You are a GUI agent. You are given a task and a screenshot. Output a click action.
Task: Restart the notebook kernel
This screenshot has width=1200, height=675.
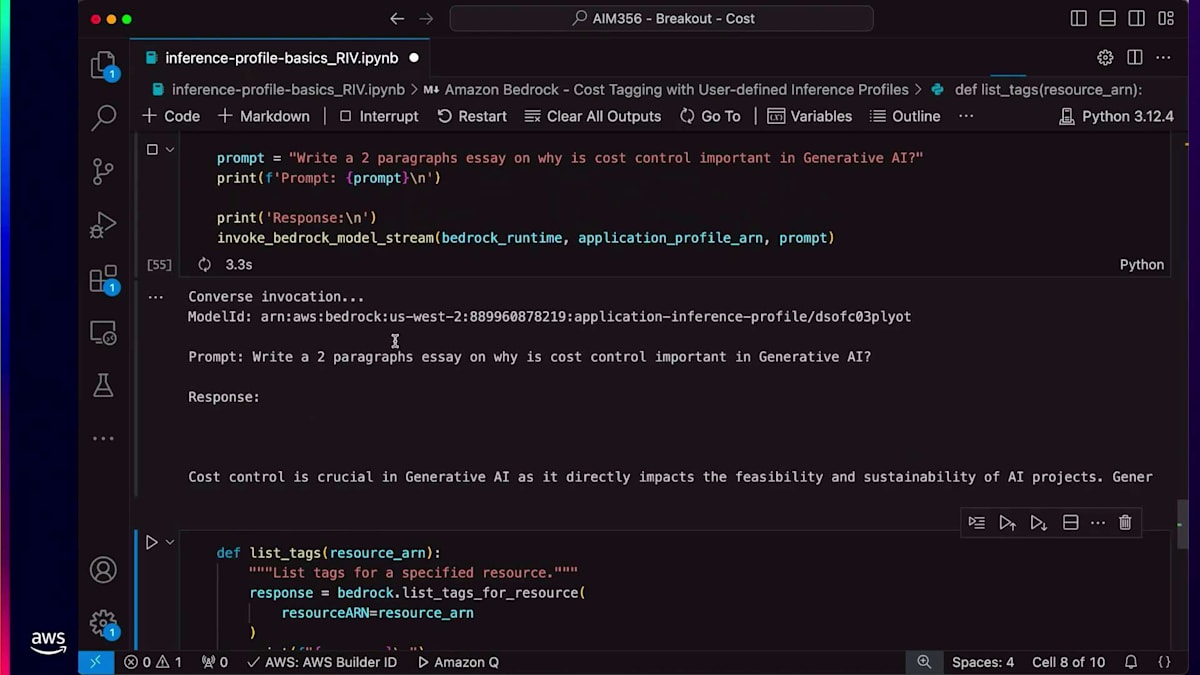[472, 116]
